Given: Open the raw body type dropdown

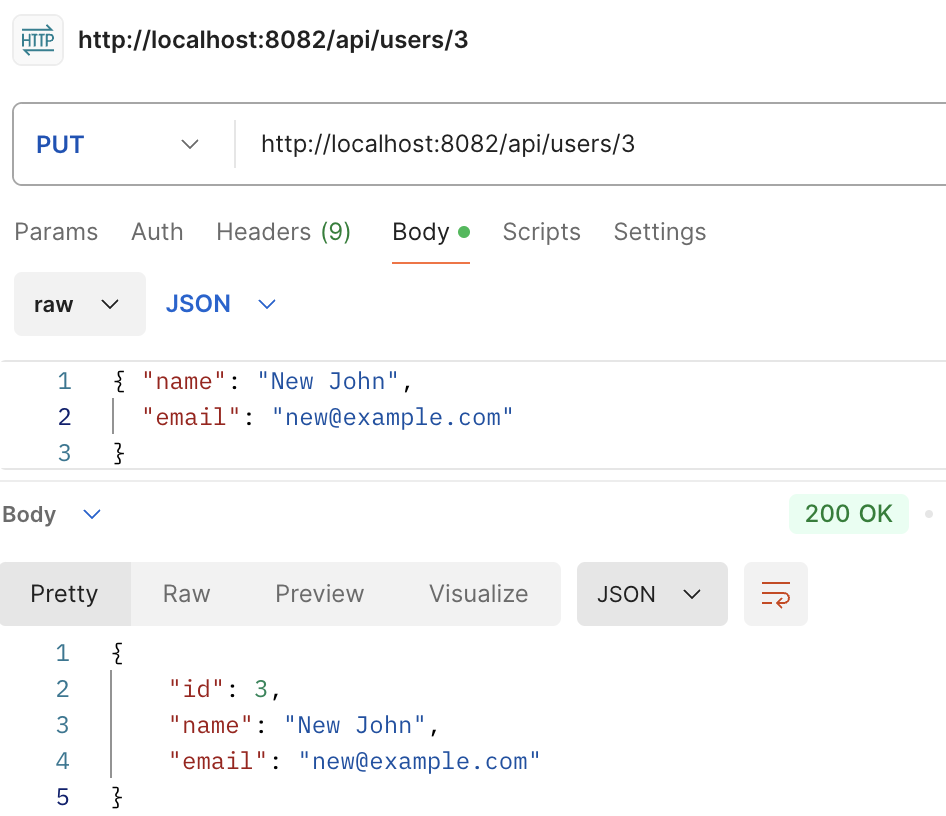Looking at the screenshot, I should pyautogui.click(x=80, y=304).
